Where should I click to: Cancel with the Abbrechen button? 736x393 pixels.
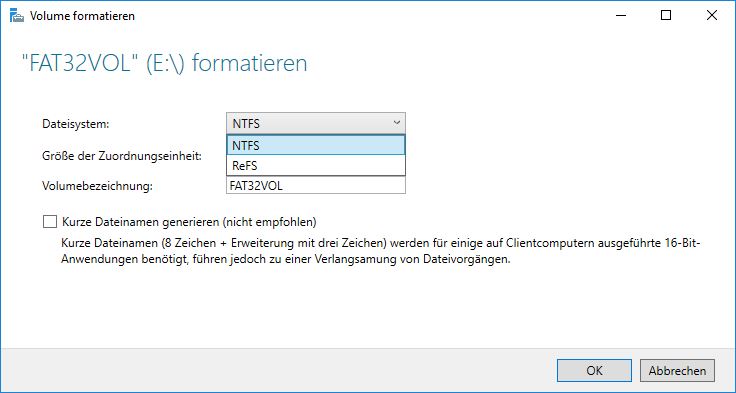(677, 370)
